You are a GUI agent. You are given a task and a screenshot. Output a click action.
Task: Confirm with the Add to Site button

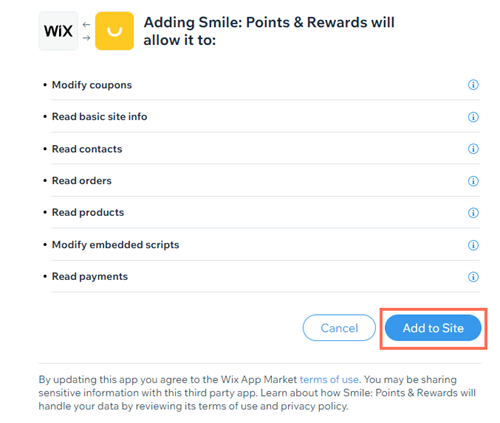(x=433, y=328)
